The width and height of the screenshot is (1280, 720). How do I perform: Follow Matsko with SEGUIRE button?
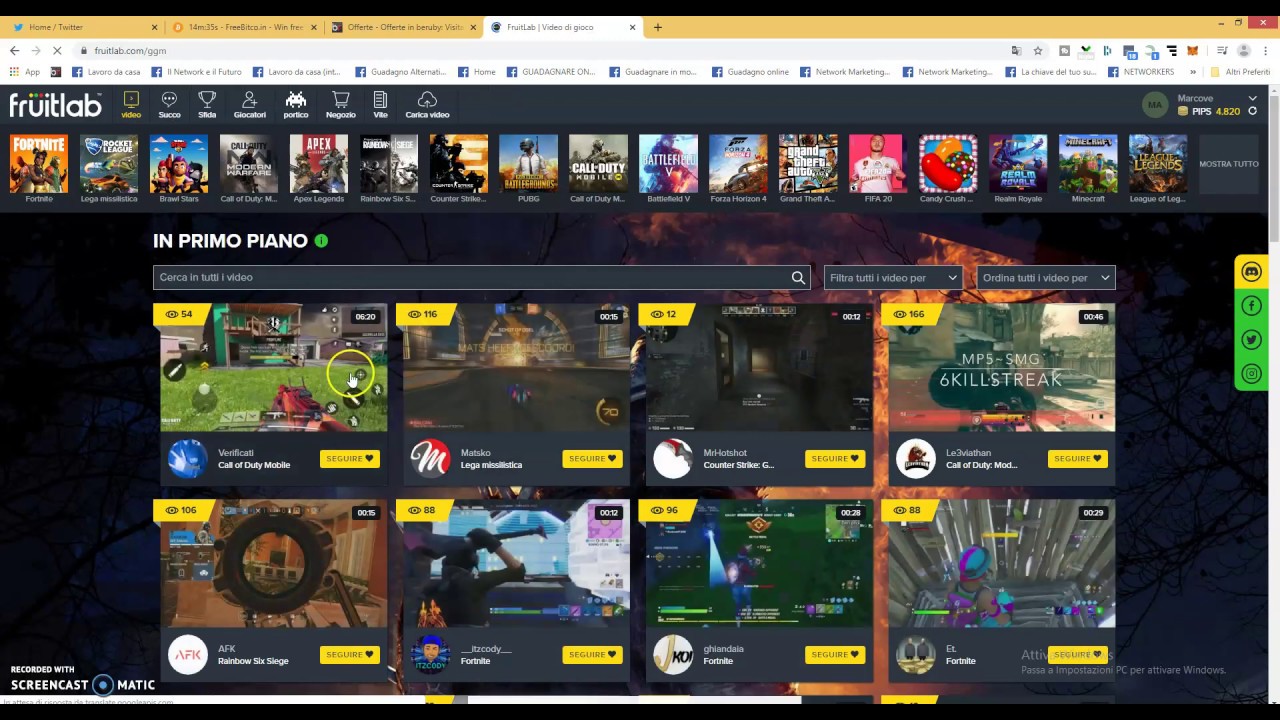pyautogui.click(x=592, y=459)
